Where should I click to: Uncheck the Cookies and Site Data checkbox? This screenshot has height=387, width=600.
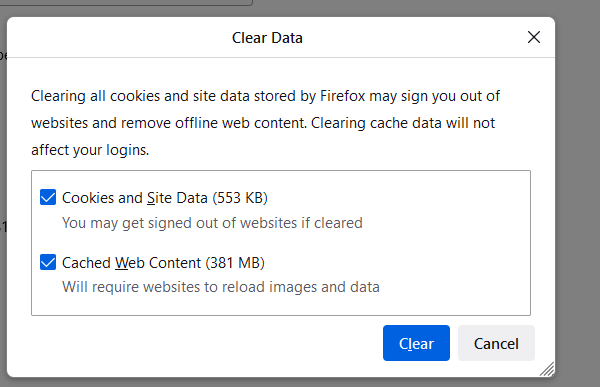coord(48,198)
